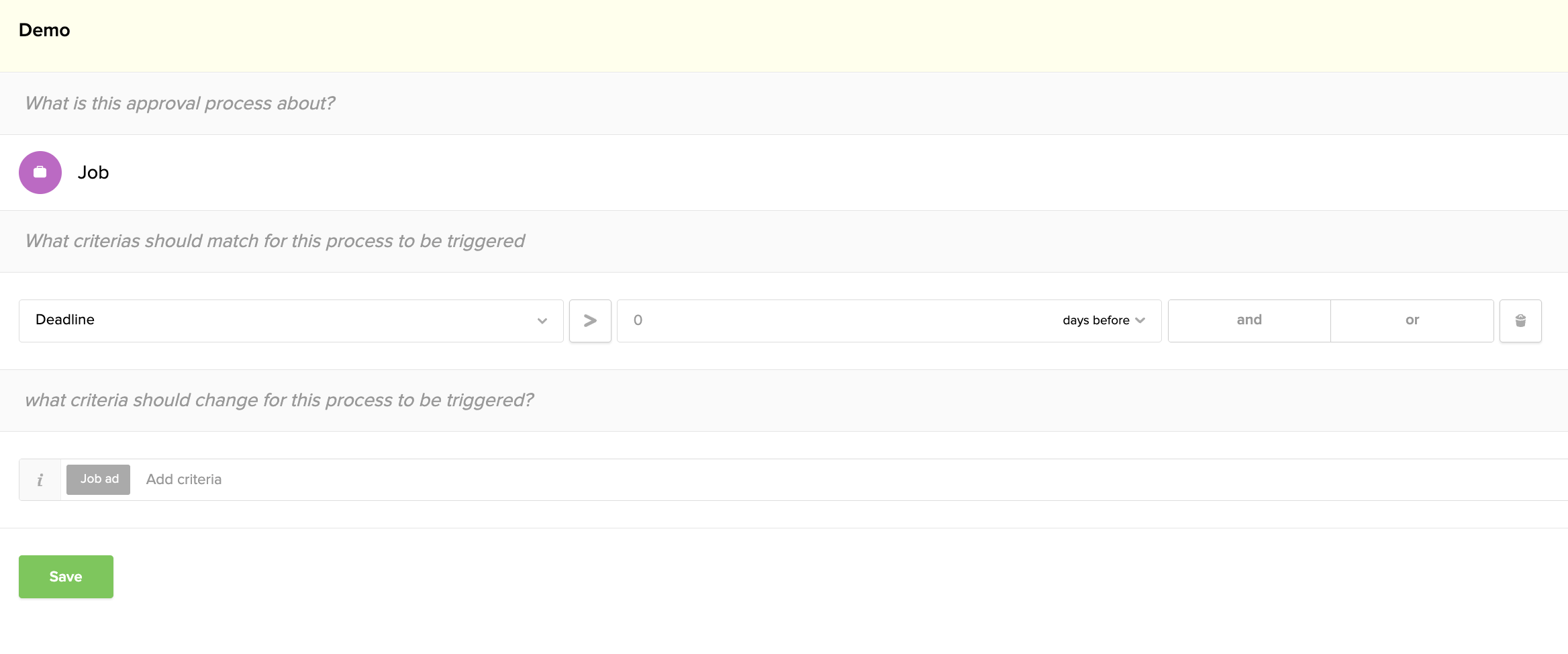Click the 'What criterias should match' section header
This screenshot has width=1568, height=654.
pos(275,241)
